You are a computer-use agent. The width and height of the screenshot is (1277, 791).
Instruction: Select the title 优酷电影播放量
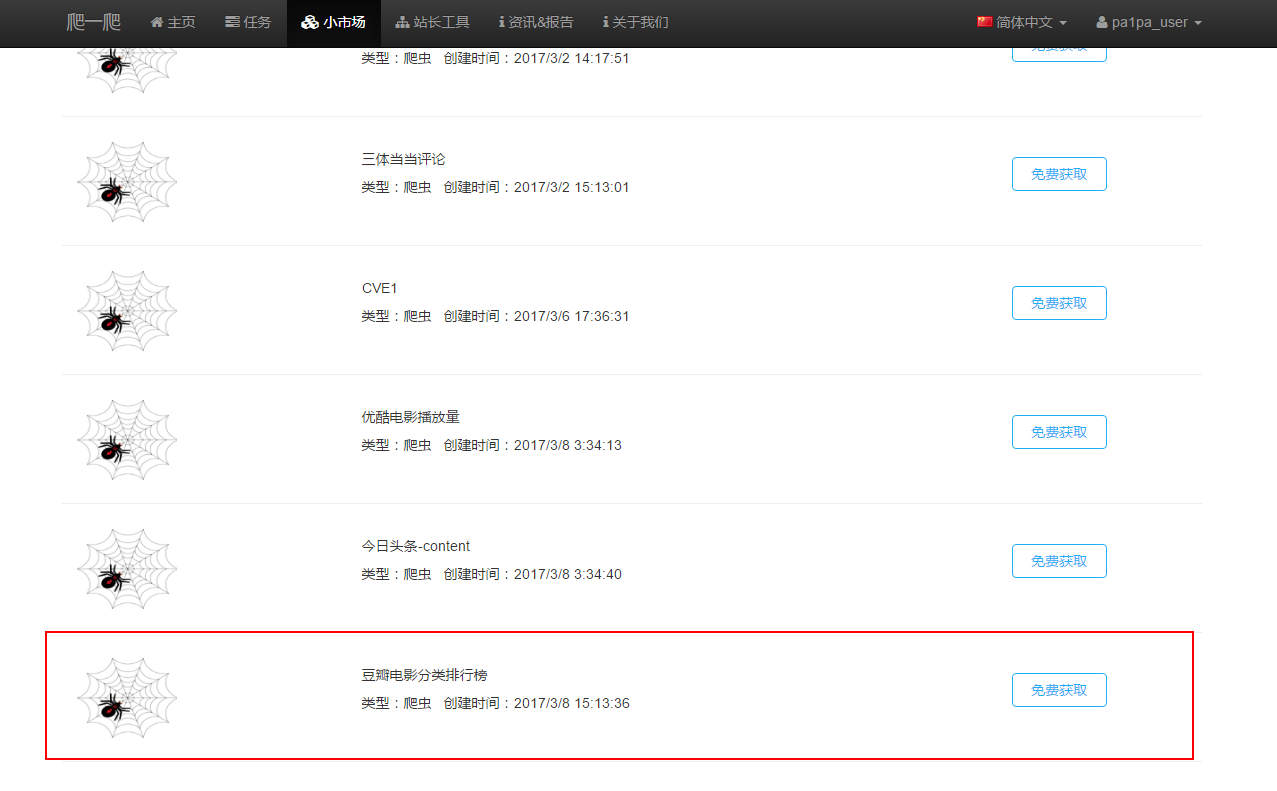coord(410,417)
